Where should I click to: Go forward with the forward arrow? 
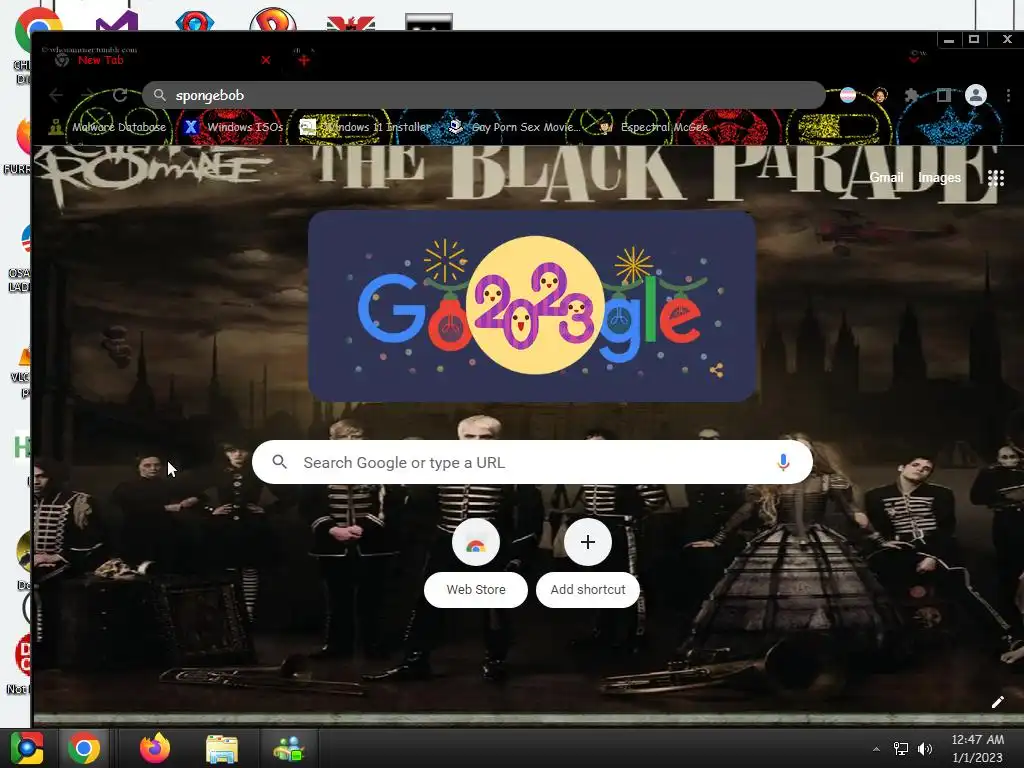pyautogui.click(x=88, y=95)
